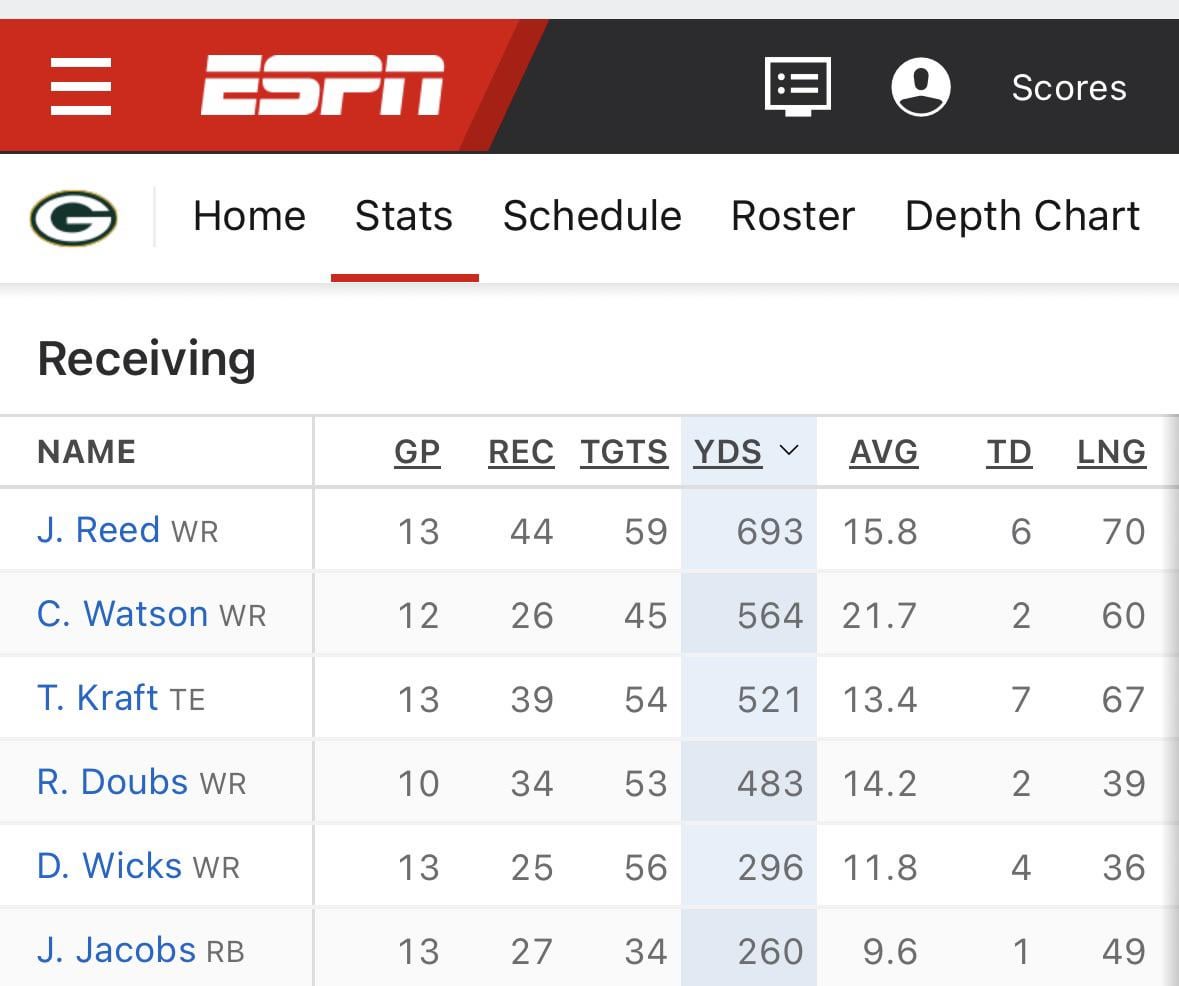Select the Stats tab

coord(403,216)
